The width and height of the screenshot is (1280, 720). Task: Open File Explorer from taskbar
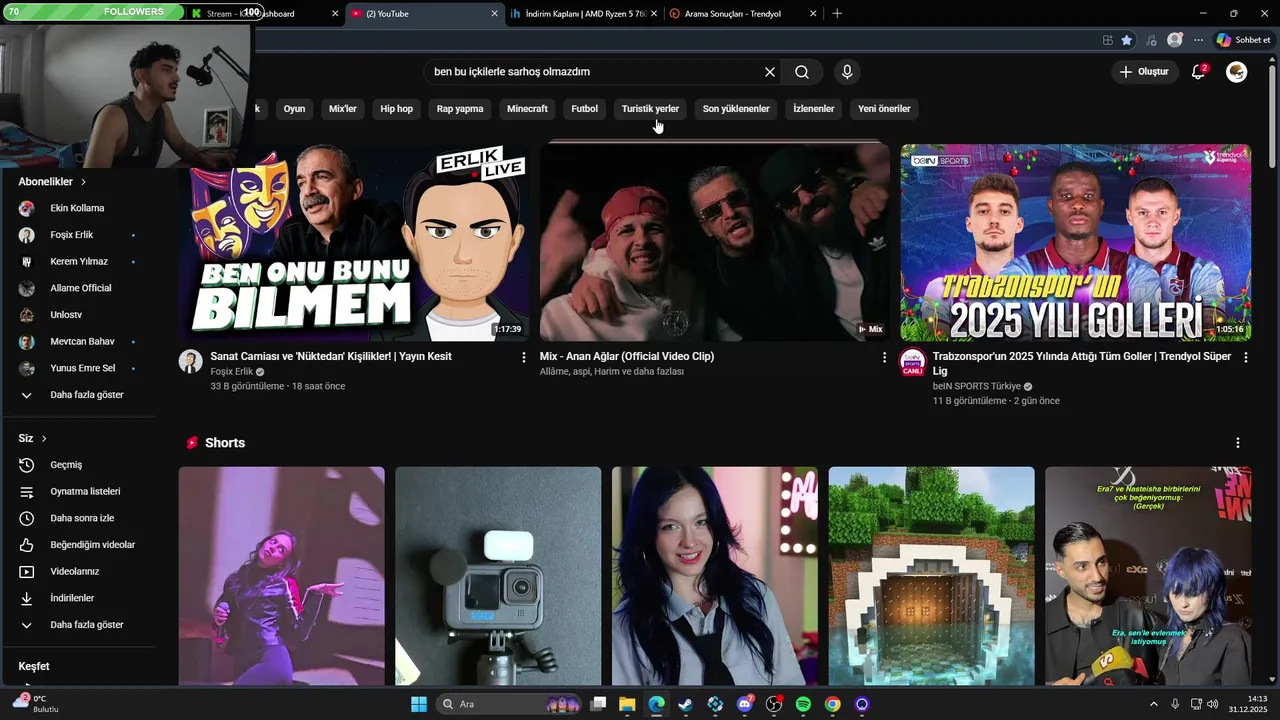[627, 704]
